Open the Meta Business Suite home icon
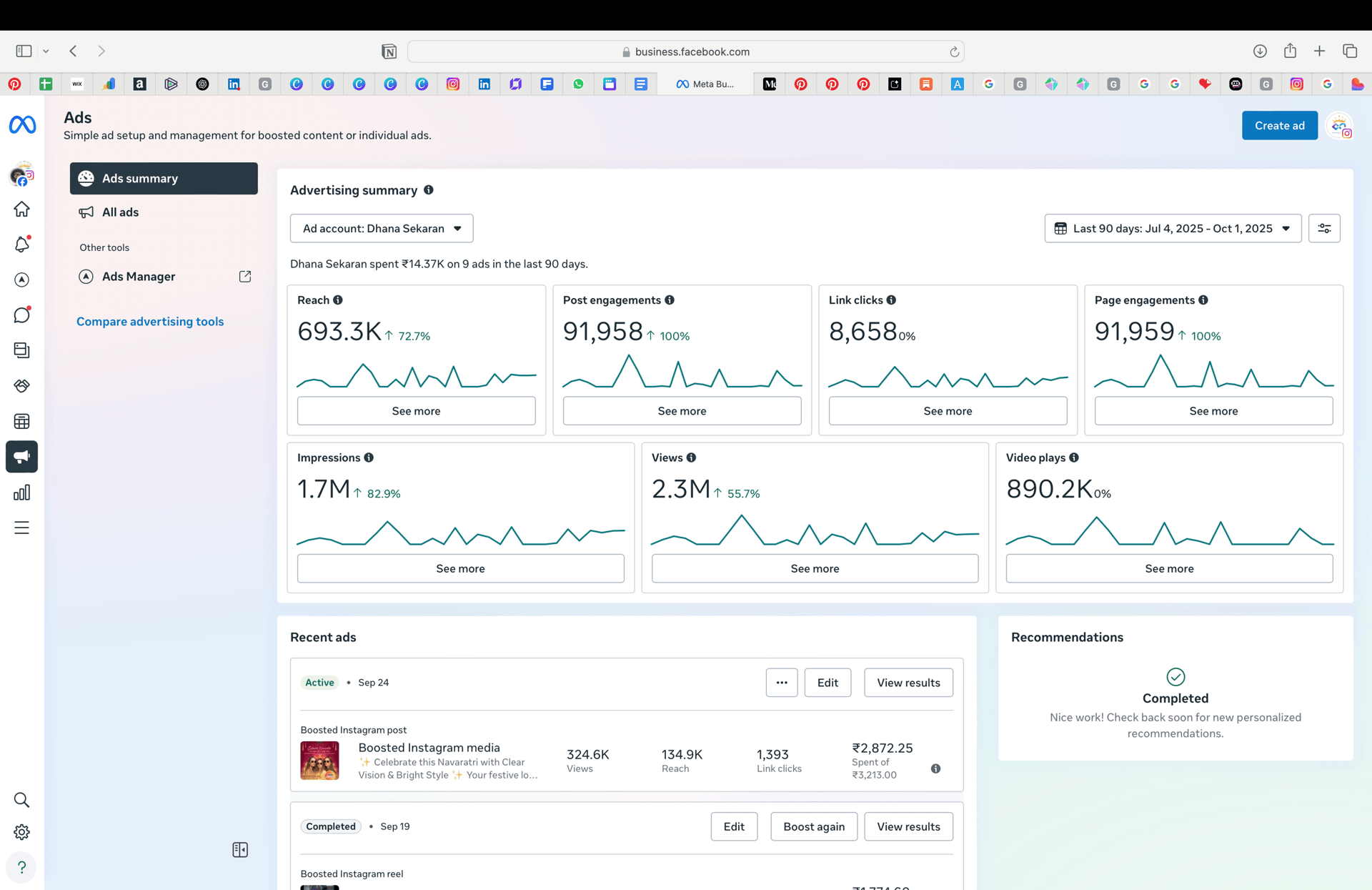The height and width of the screenshot is (890, 1372). 22,209
